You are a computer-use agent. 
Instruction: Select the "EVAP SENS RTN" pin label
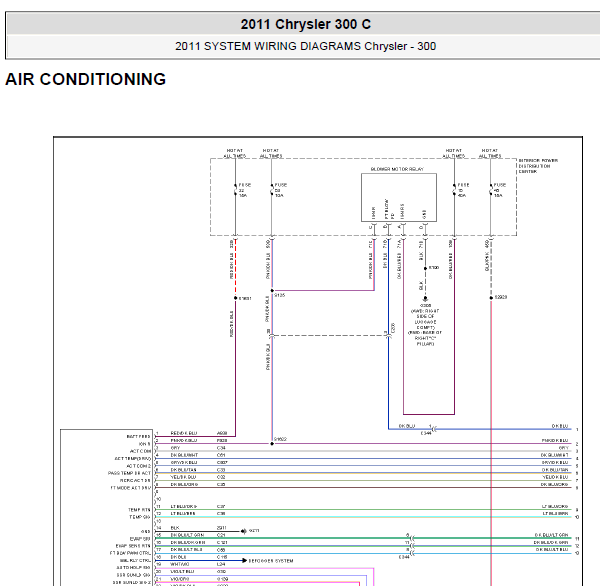click(x=133, y=546)
